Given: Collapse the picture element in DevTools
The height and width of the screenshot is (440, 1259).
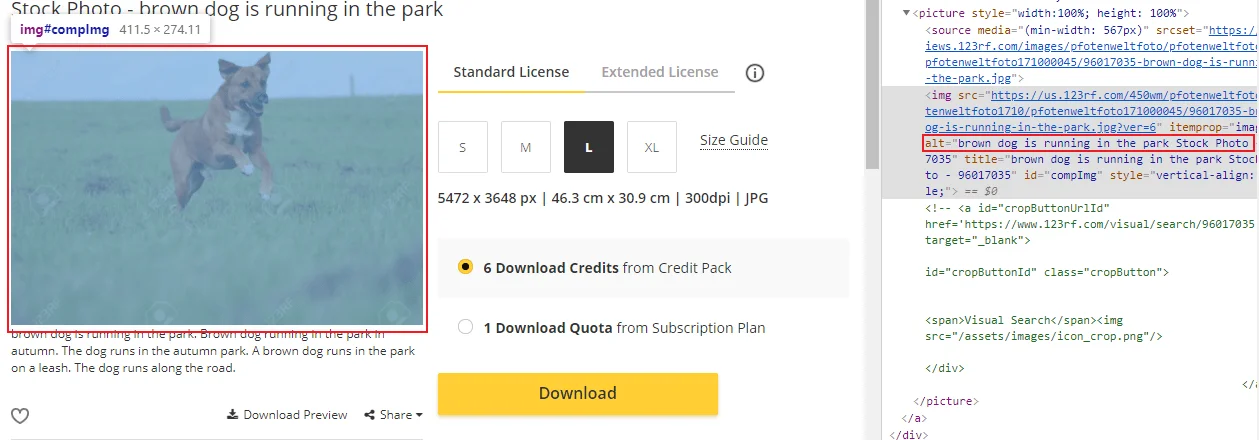Looking at the screenshot, I should click(907, 14).
